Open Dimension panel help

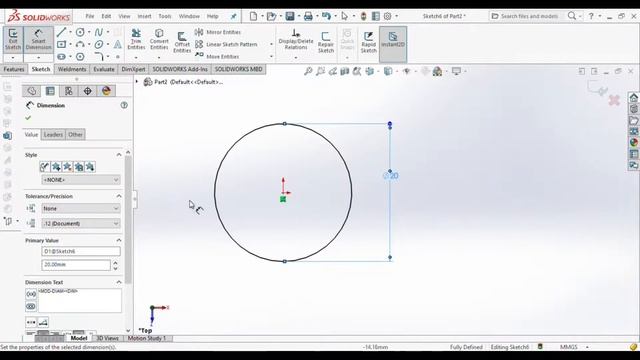pos(124,105)
